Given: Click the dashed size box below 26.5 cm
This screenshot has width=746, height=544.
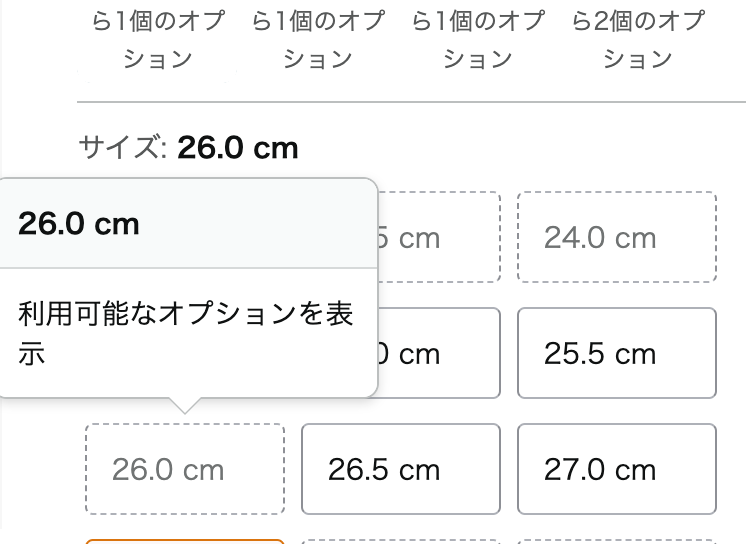Looking at the screenshot, I should 401,542.
